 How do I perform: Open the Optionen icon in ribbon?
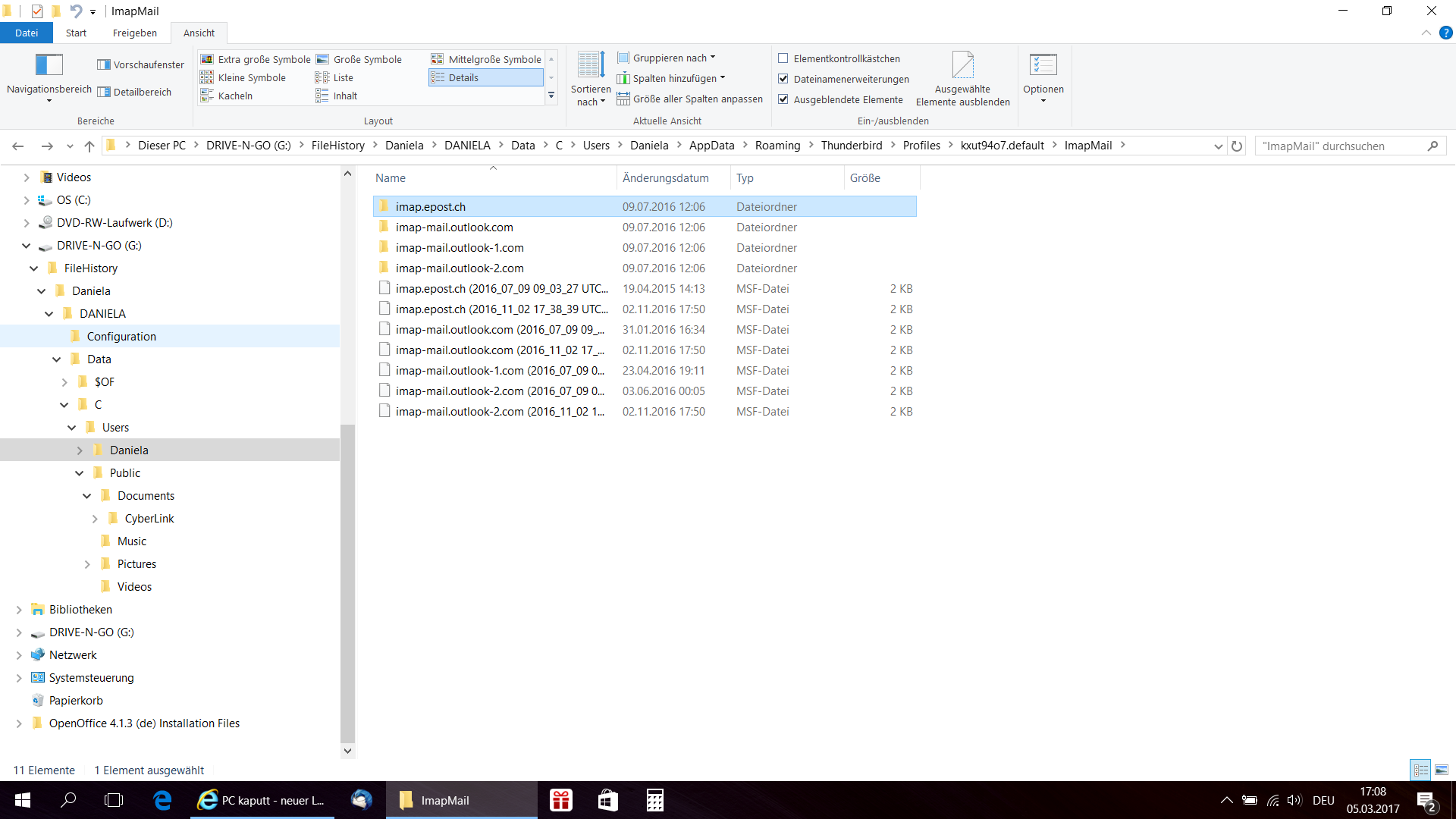1043,65
